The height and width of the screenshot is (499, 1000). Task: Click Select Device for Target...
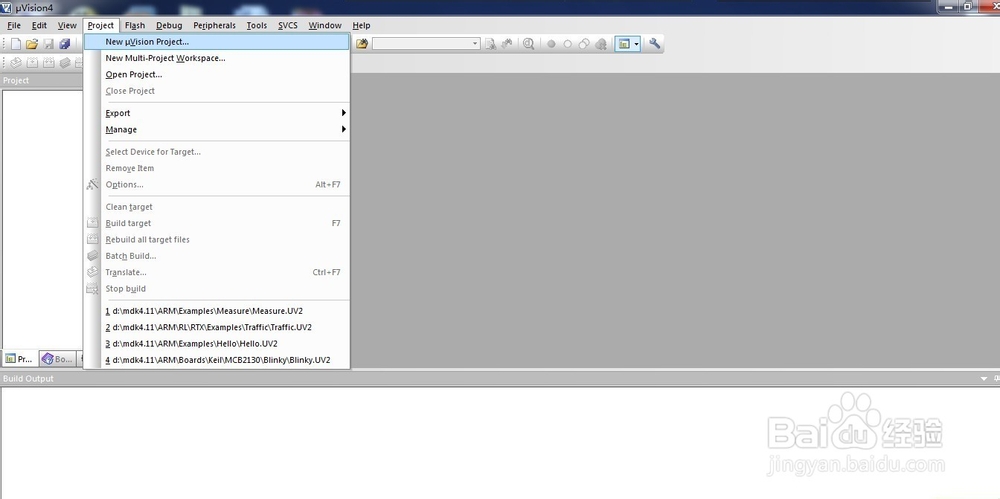(x=217, y=152)
